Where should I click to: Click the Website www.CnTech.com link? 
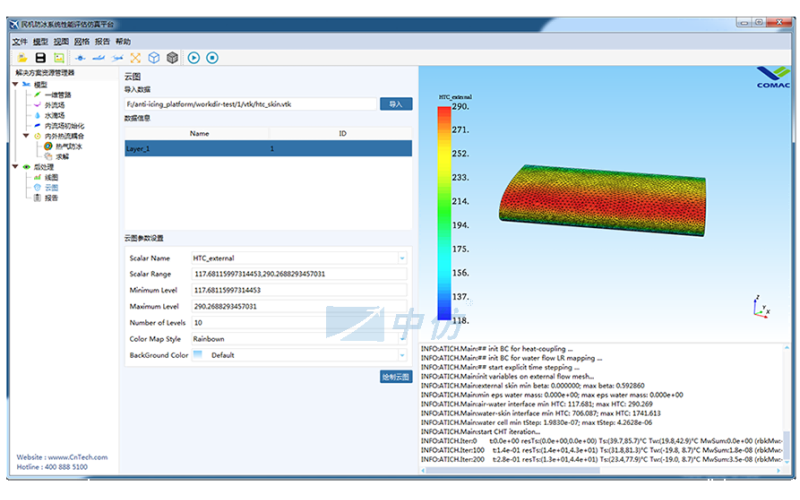[62, 457]
